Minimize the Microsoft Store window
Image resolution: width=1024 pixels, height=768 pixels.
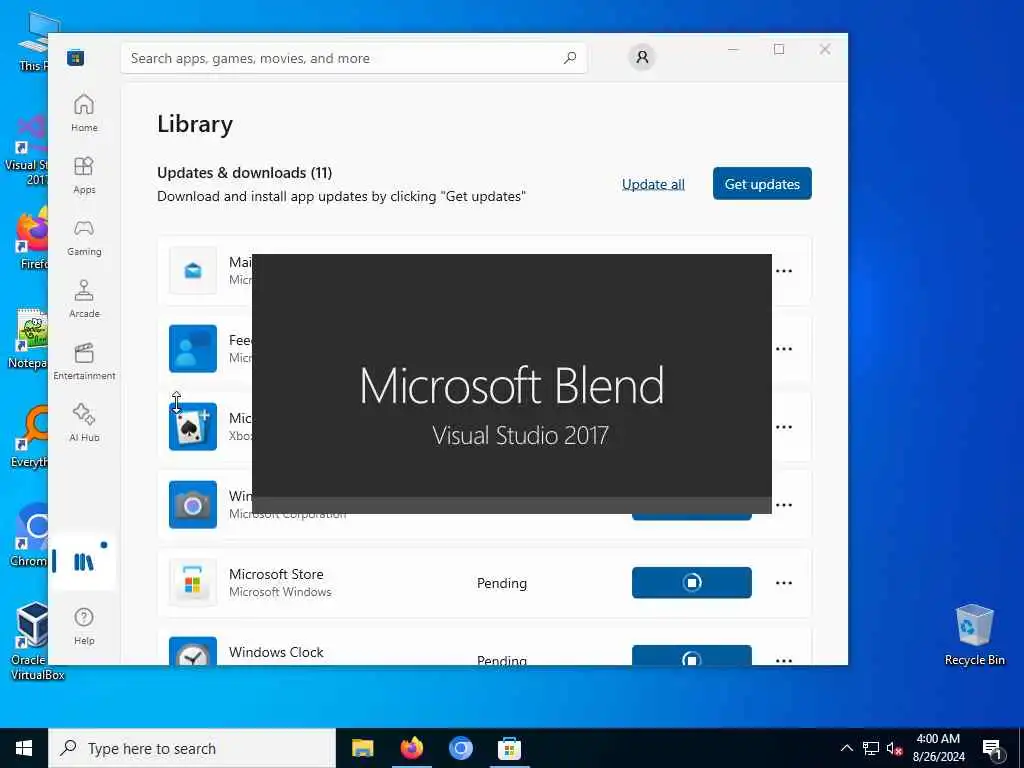733,49
